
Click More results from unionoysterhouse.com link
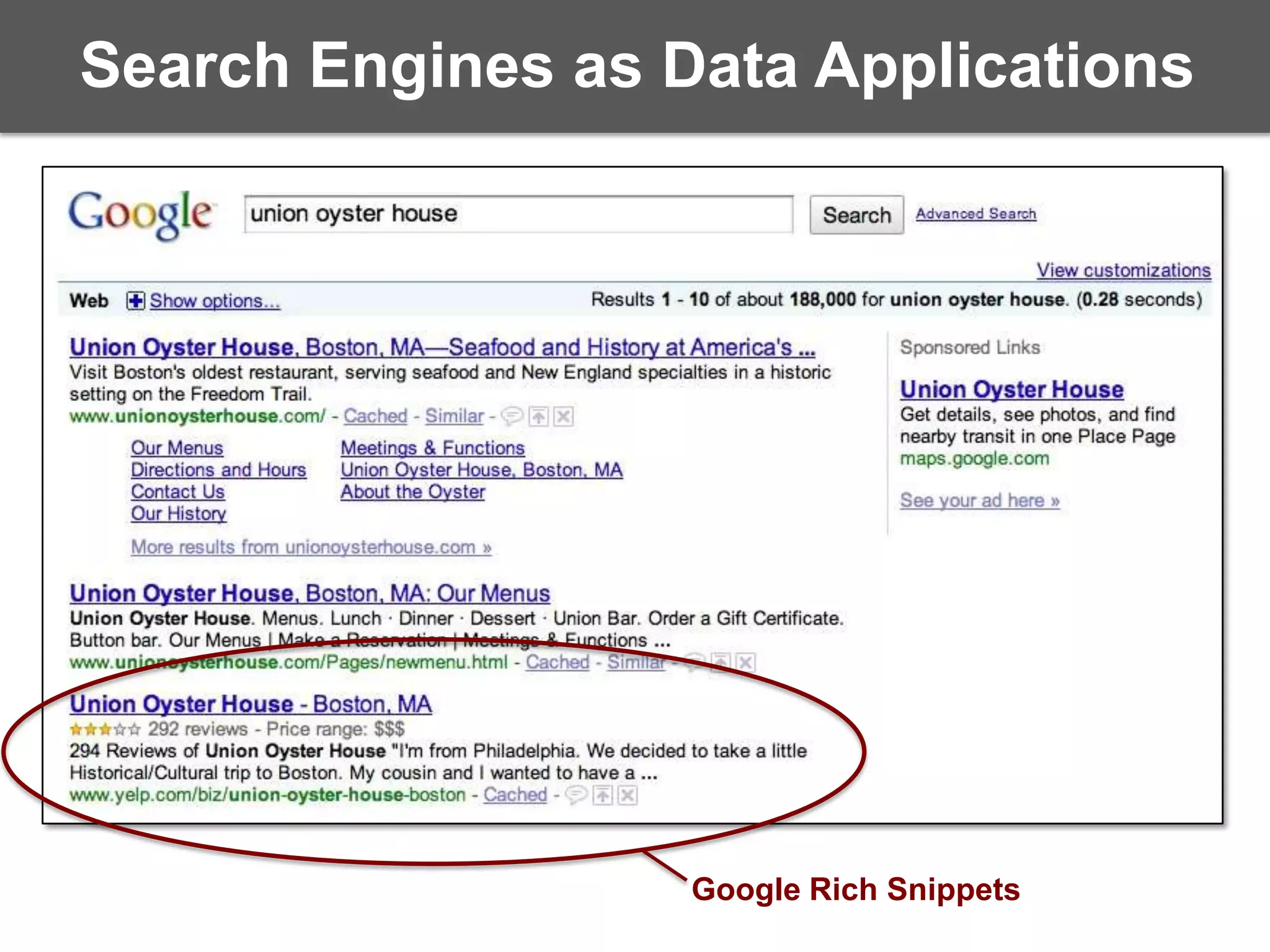coord(311,547)
